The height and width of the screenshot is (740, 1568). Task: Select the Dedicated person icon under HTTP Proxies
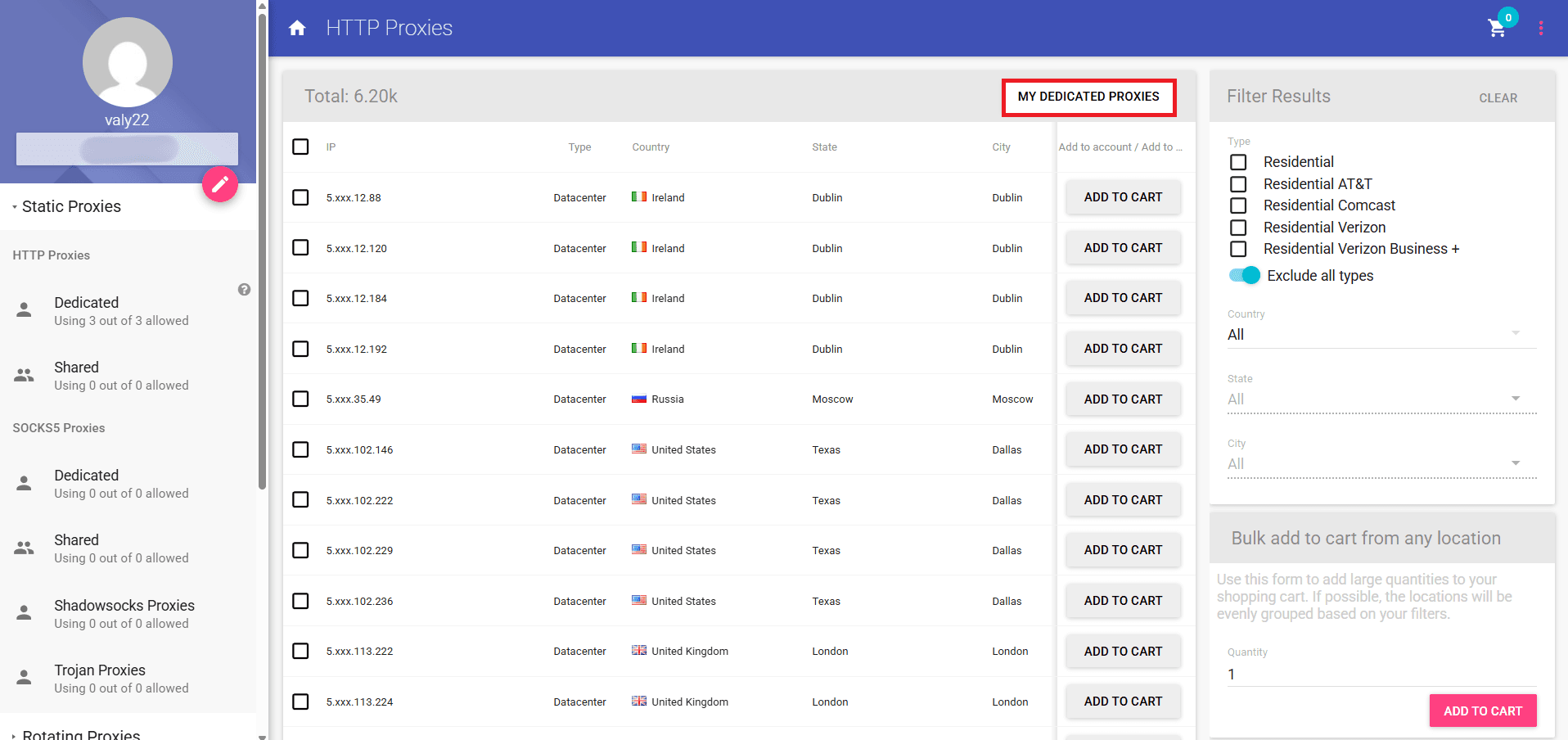point(24,310)
